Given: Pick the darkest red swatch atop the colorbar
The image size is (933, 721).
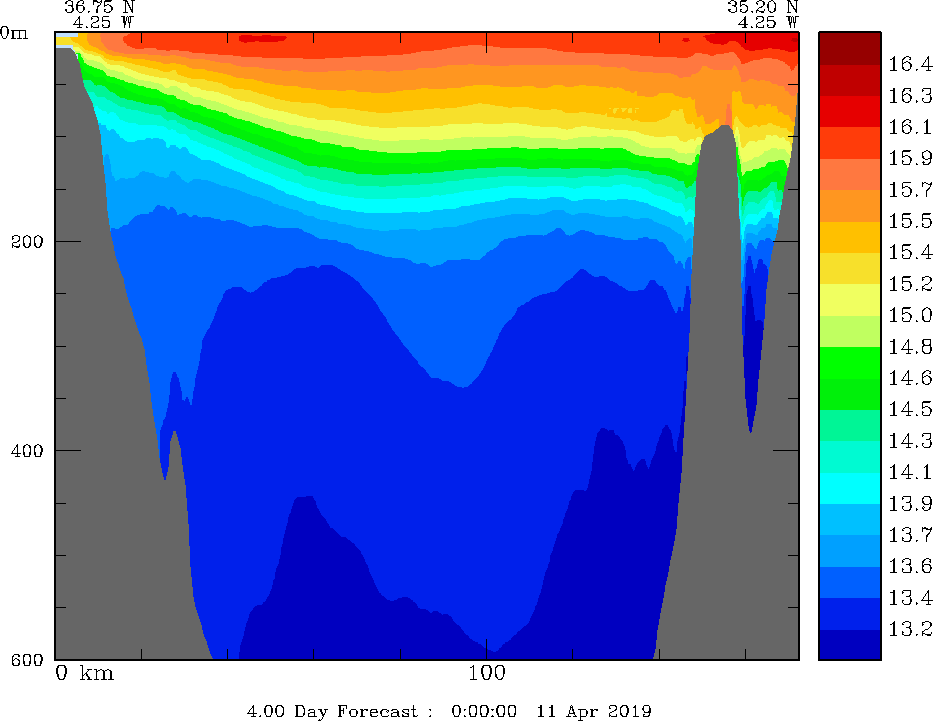Looking at the screenshot, I should pyautogui.click(x=850, y=49).
